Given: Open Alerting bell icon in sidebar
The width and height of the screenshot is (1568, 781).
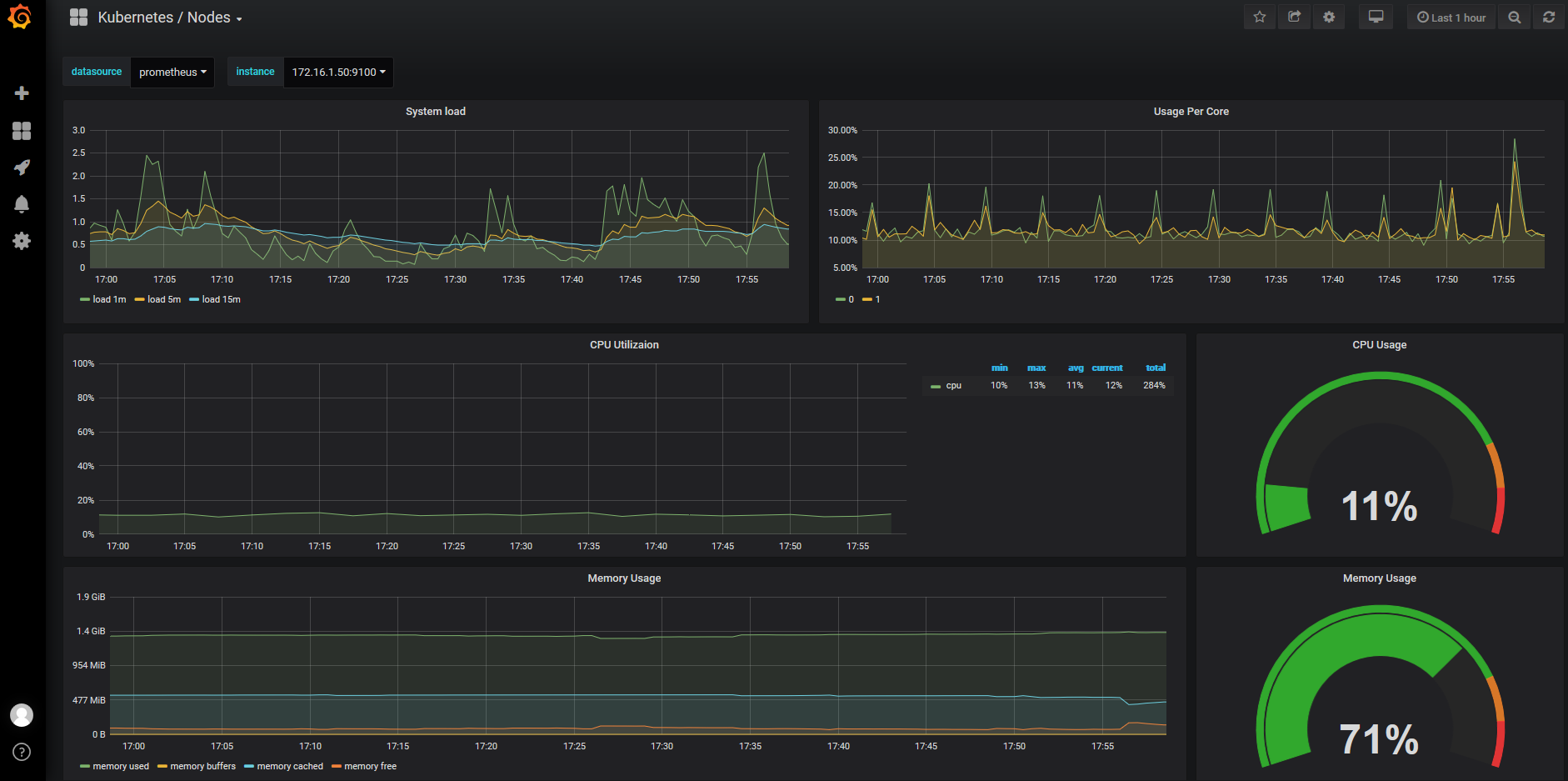Looking at the screenshot, I should pyautogui.click(x=22, y=204).
